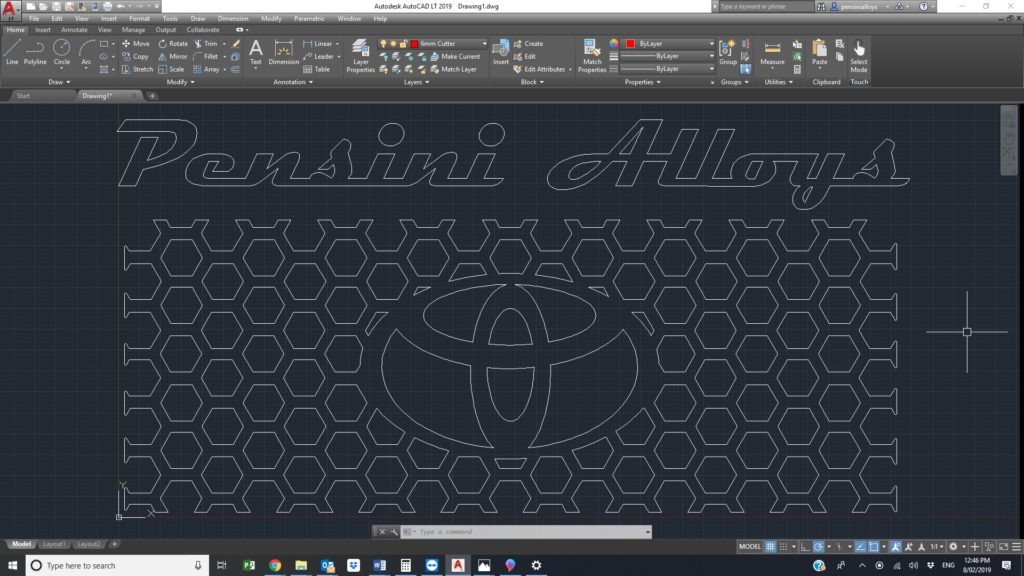Click Create block button
The width and height of the screenshot is (1024, 576).
tap(528, 44)
